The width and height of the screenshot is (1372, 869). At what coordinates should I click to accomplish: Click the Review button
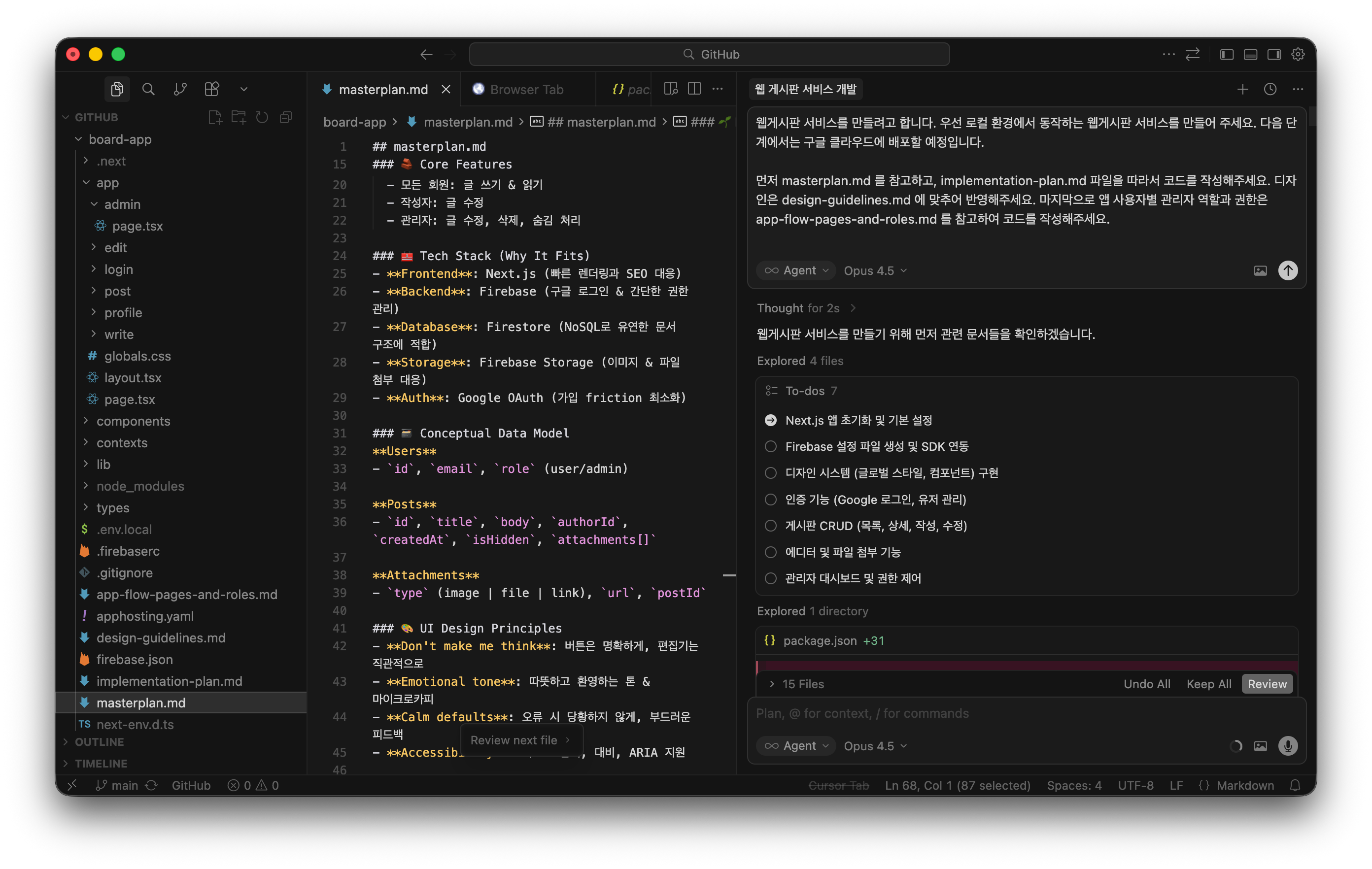tap(1267, 684)
